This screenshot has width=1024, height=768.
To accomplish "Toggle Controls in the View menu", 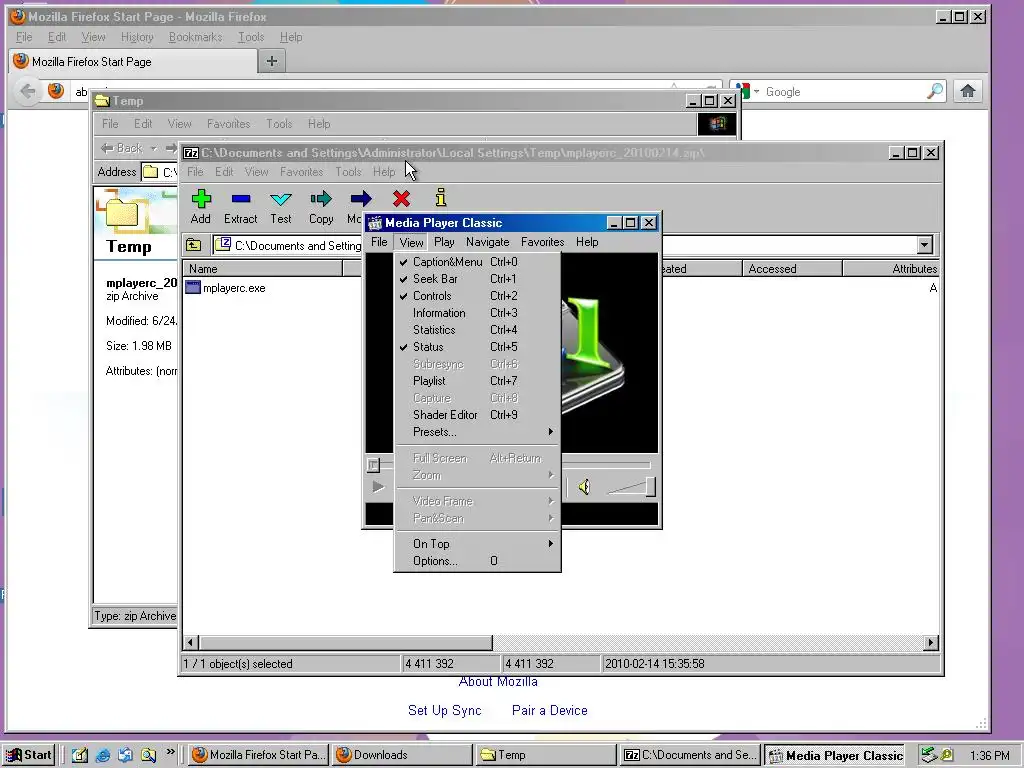I will tap(477, 296).
